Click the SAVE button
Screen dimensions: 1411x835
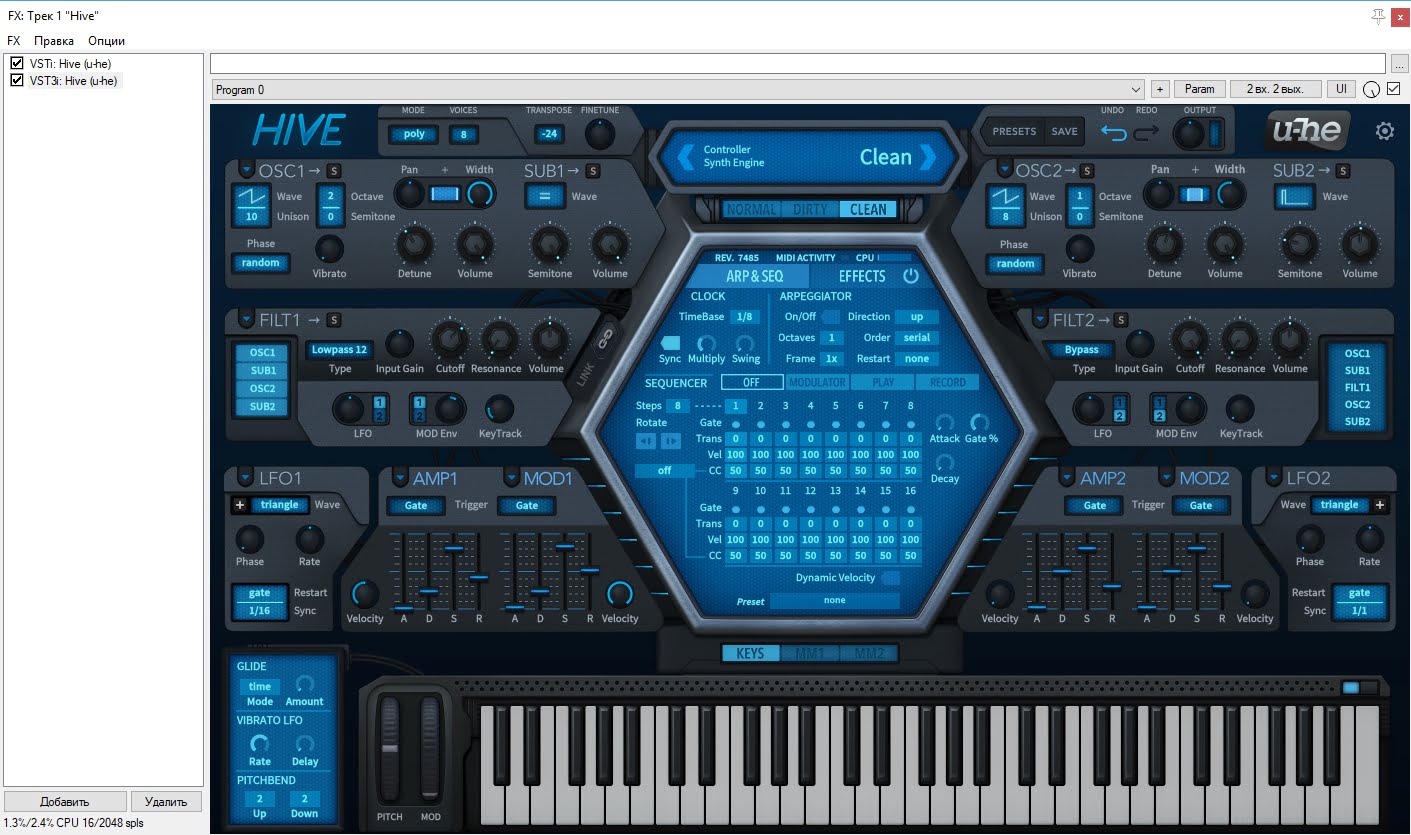(x=1065, y=131)
